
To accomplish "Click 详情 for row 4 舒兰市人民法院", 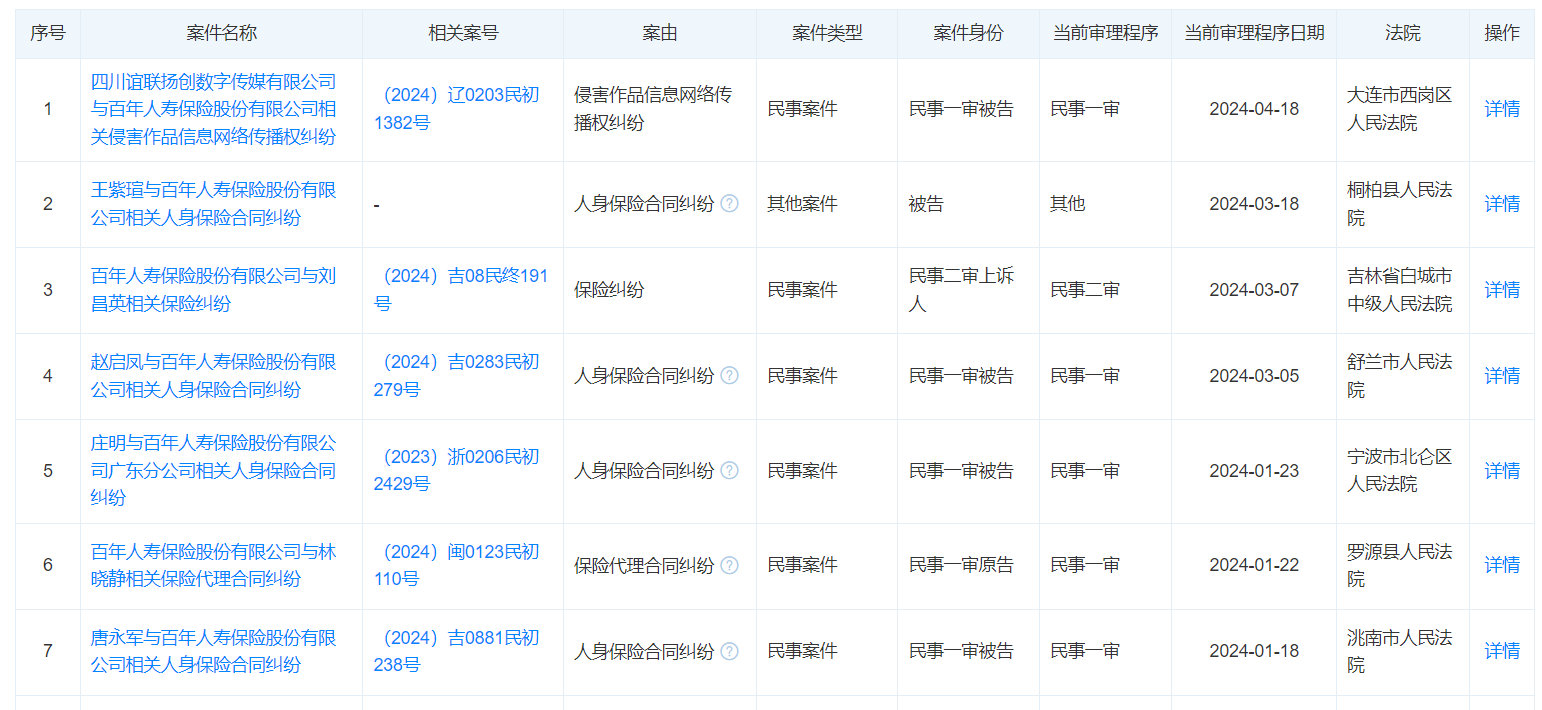I will coord(1502,376).
